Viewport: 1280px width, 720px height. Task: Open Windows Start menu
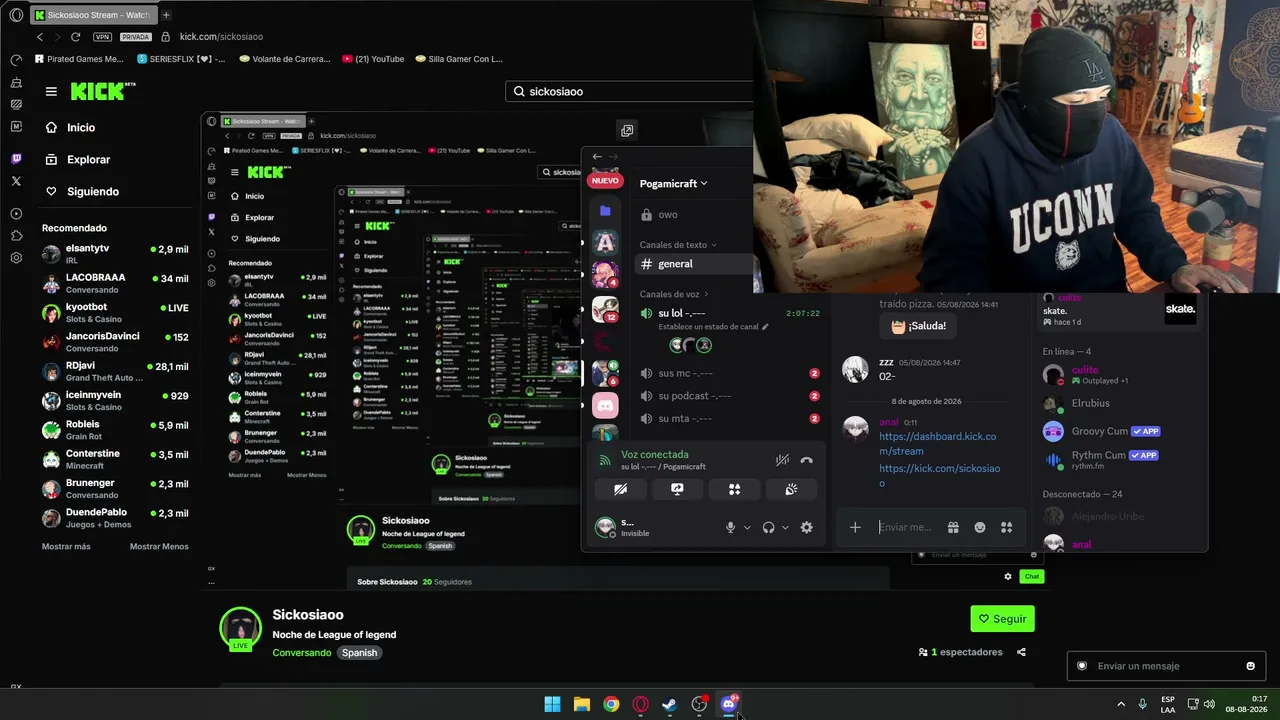552,704
